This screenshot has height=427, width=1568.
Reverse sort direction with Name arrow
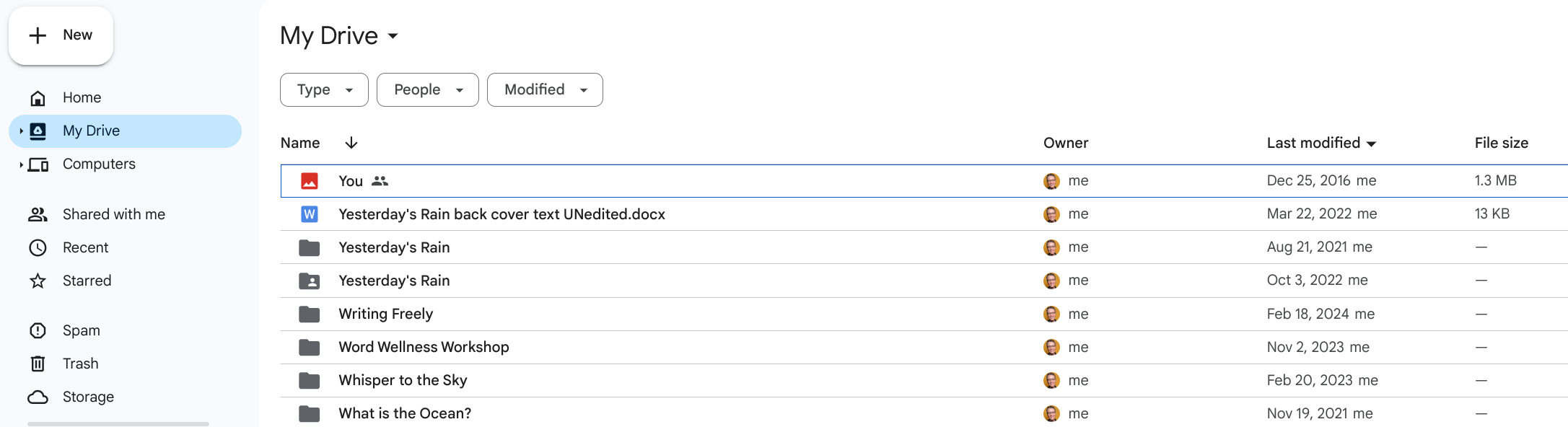[x=351, y=143]
